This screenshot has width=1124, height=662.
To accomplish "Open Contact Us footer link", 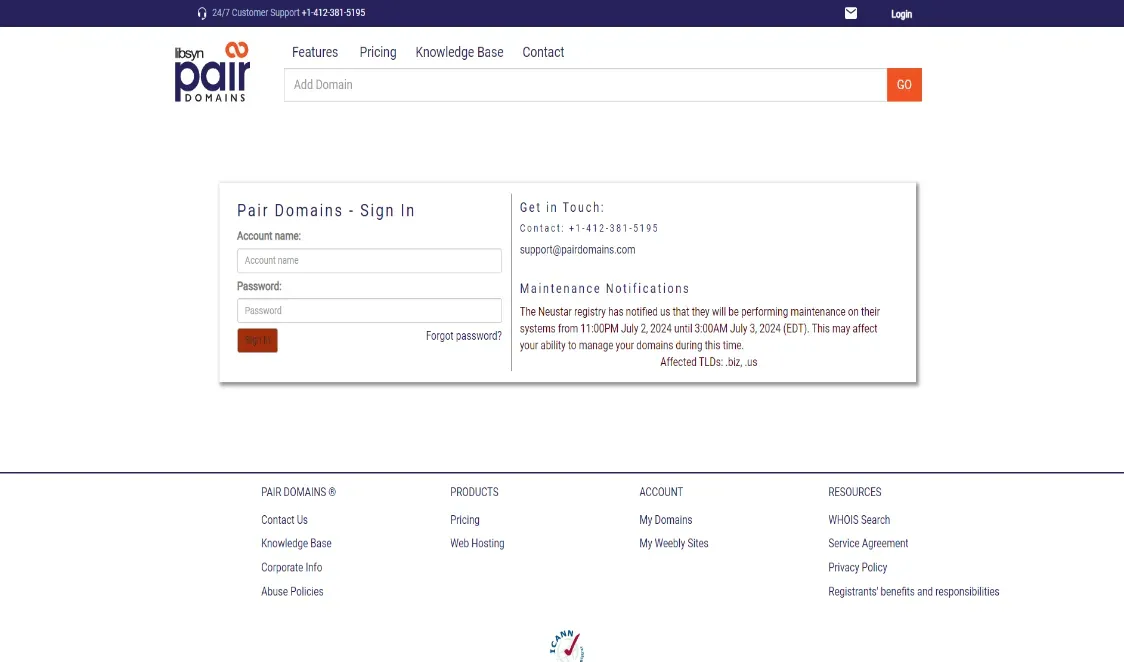I will click(284, 520).
